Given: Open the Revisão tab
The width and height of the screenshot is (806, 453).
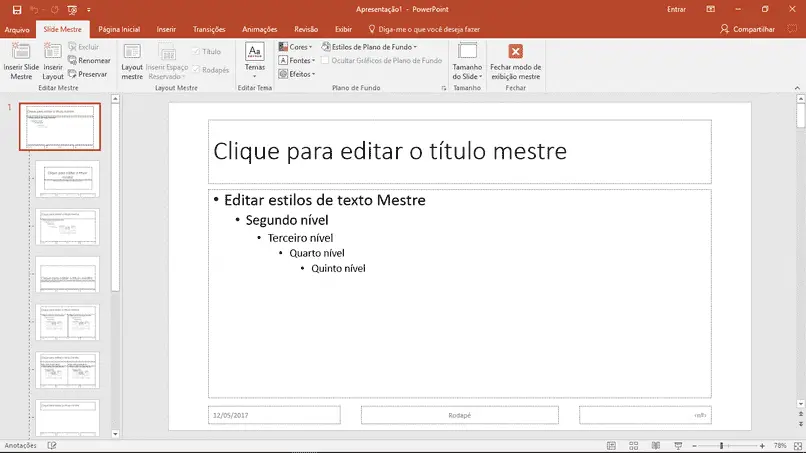Looking at the screenshot, I should pyautogui.click(x=306, y=29).
